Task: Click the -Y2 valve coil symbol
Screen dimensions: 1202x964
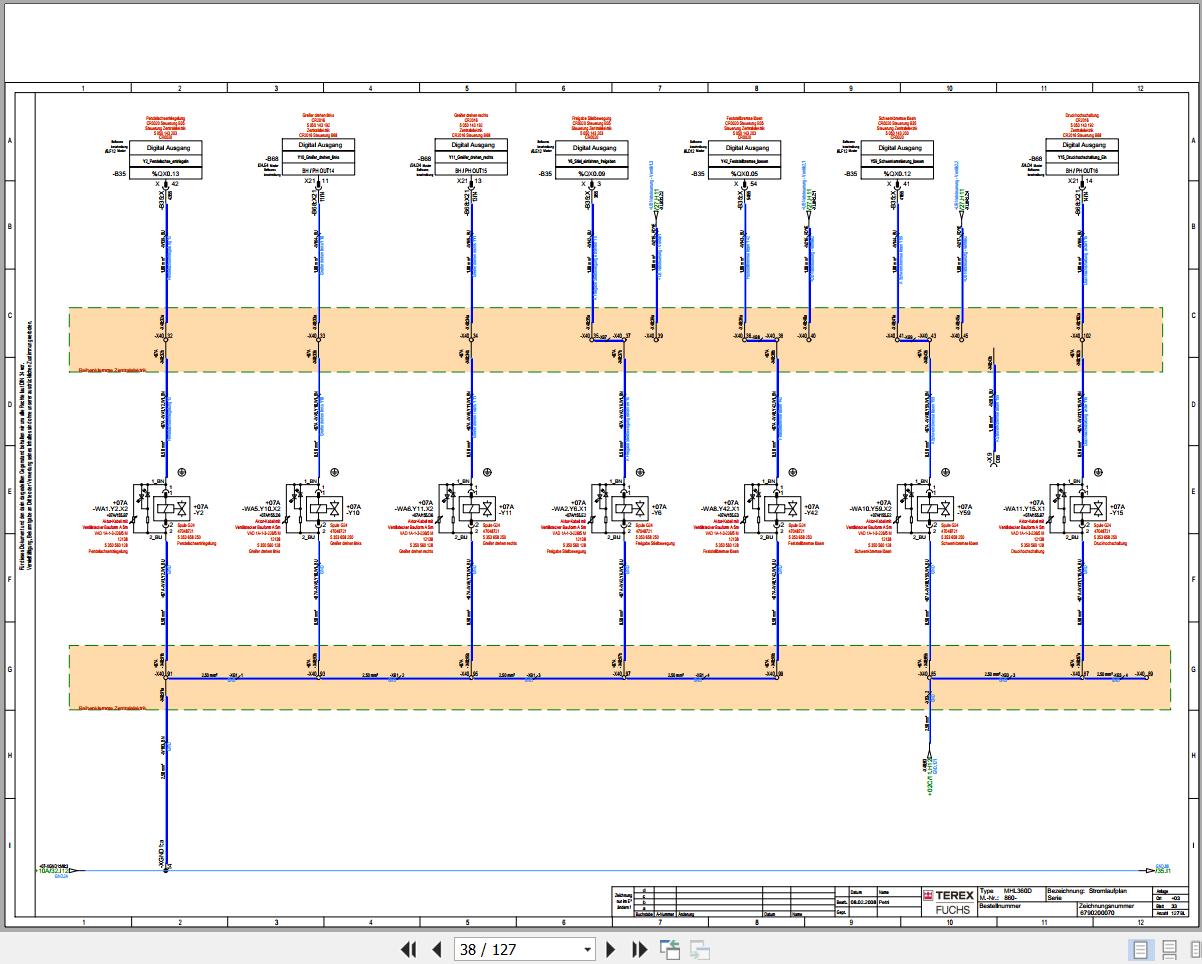Action: (x=166, y=508)
